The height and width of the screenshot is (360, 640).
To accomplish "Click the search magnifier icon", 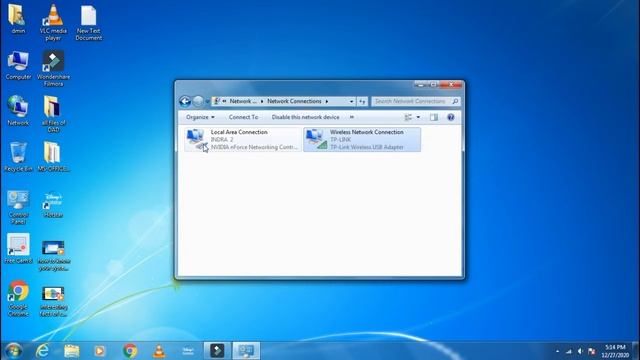I will (x=456, y=101).
